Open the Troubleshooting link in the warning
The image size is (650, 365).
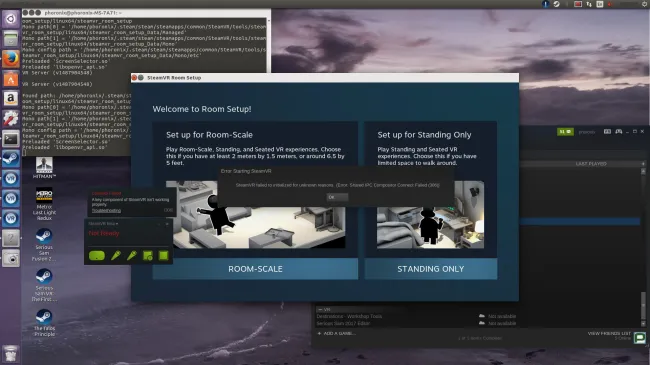(x=106, y=211)
